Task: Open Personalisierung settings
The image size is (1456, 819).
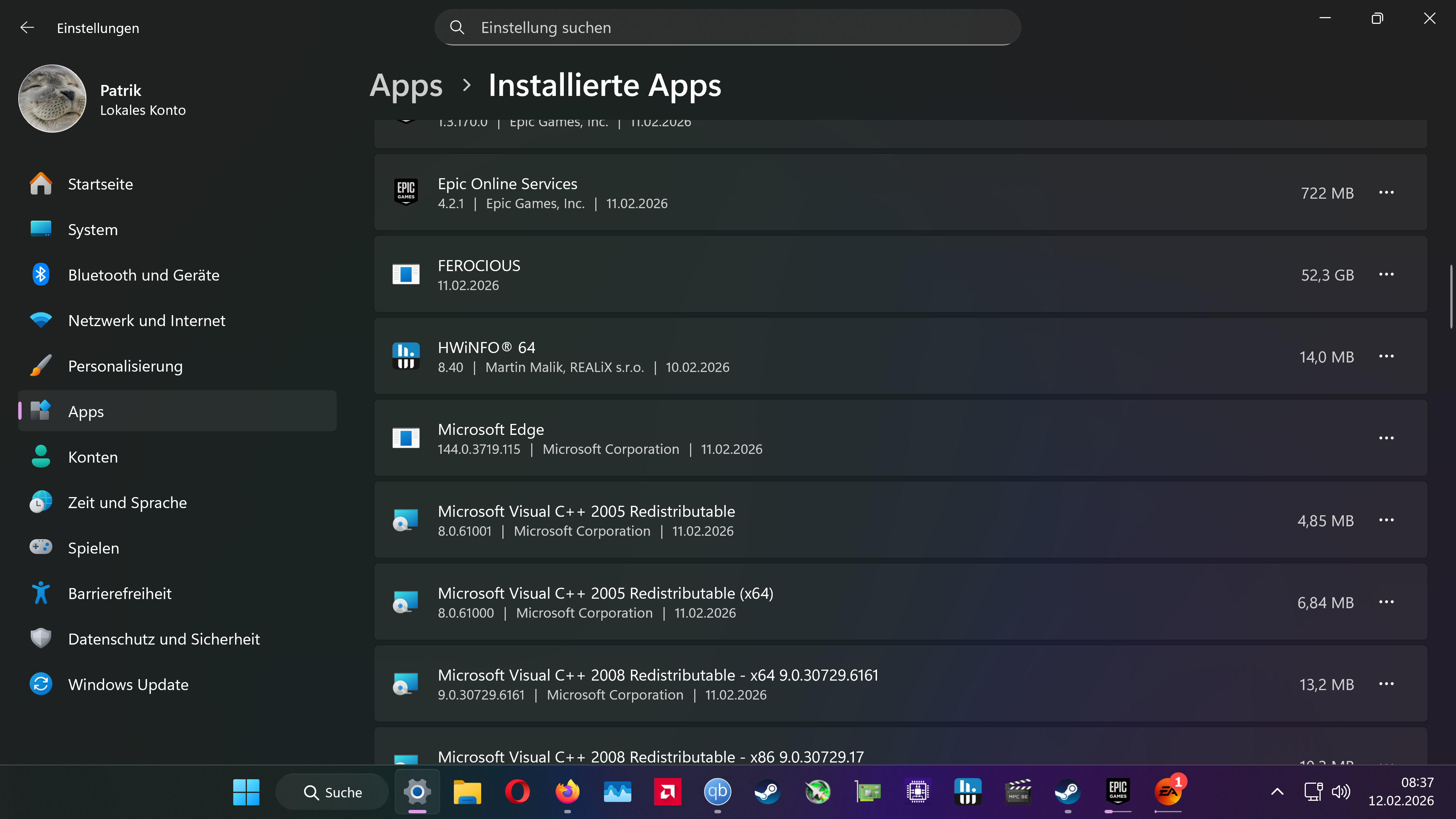Action: 126,366
